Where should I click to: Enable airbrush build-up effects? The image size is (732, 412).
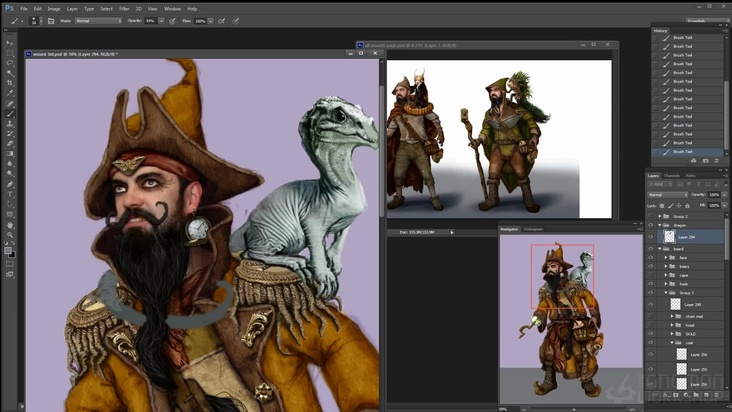click(222, 21)
